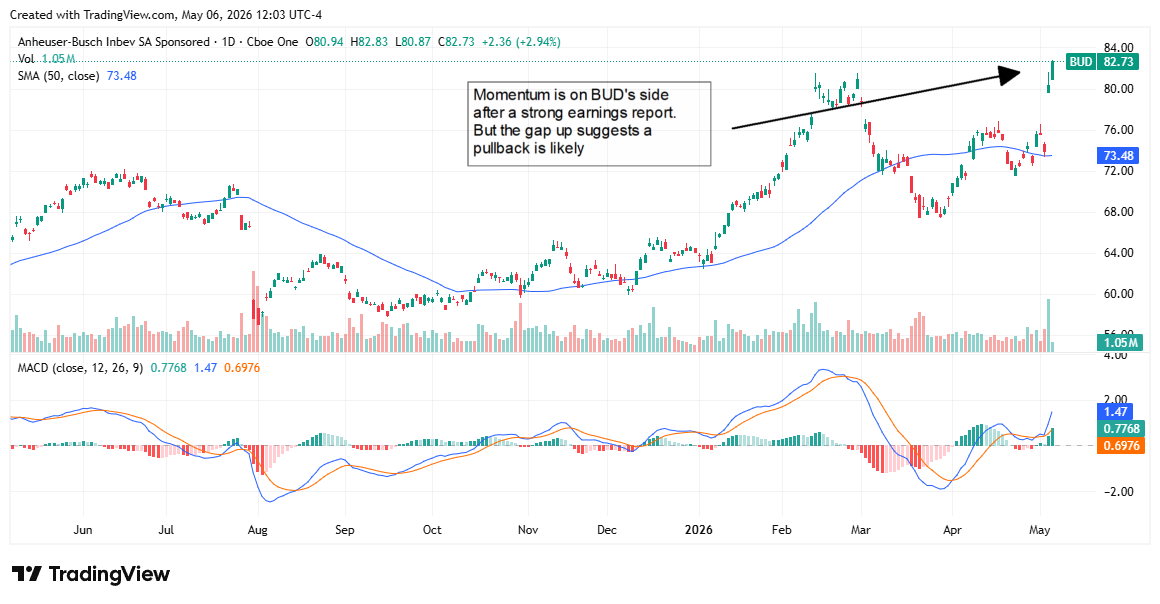Click the 60.00 price axis label
Screen dimensions: 1160x604
[x=1119, y=294]
